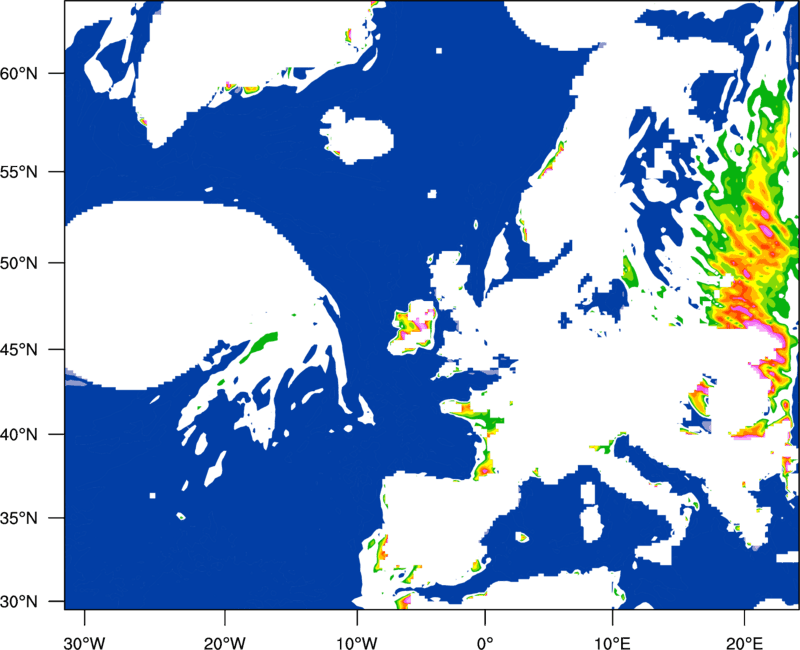The image size is (800, 650).
Task: Click the 60°N latitude label
Action: tap(19, 73)
